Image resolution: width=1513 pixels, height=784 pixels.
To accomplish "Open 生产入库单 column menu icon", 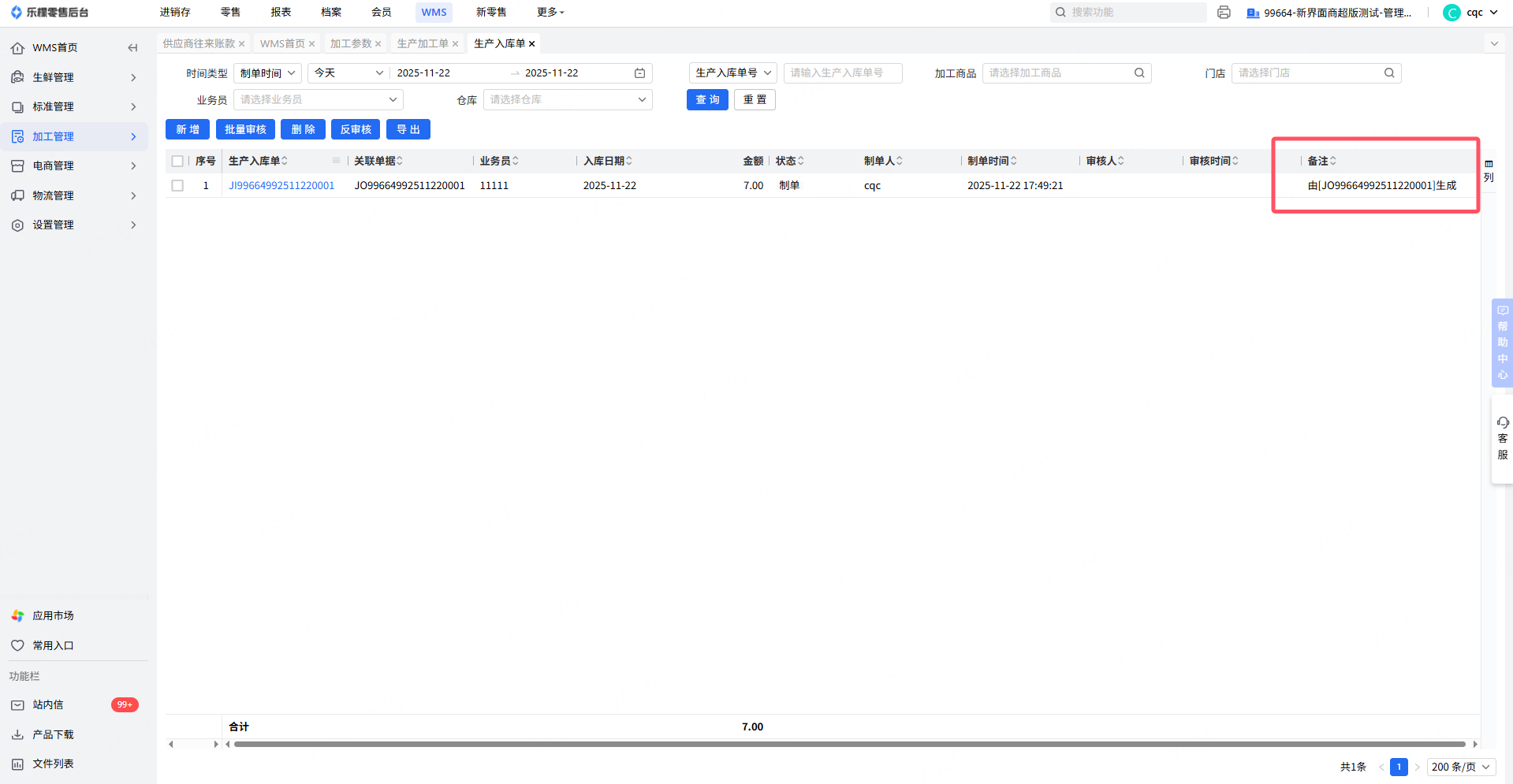I will 337,161.
